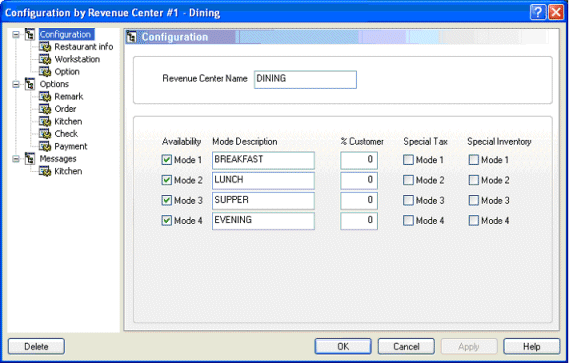This screenshot has width=569, height=363.
Task: Click the Remark item icon
Action: (45, 97)
